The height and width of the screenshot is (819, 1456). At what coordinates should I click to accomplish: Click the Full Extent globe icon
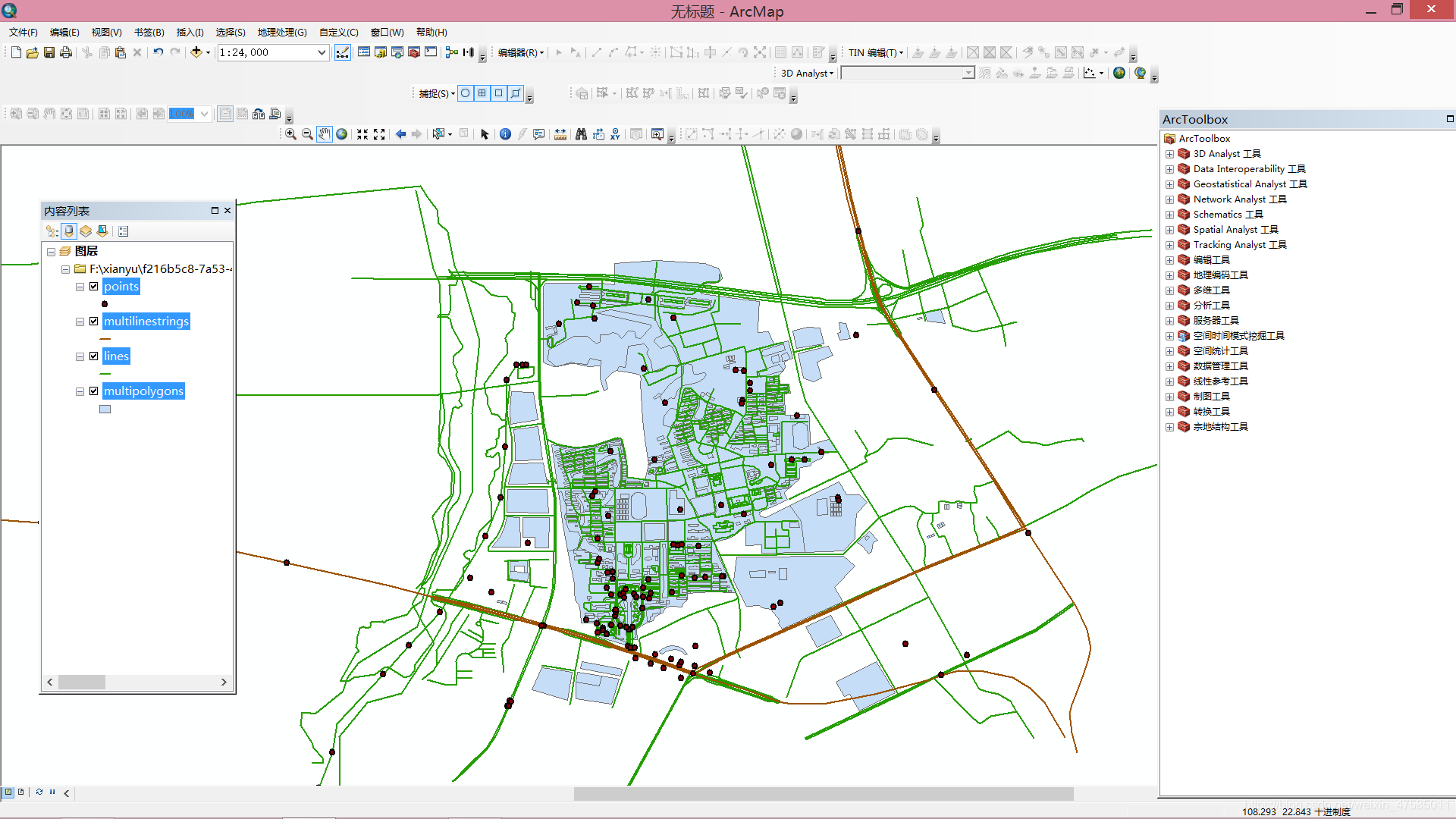342,134
